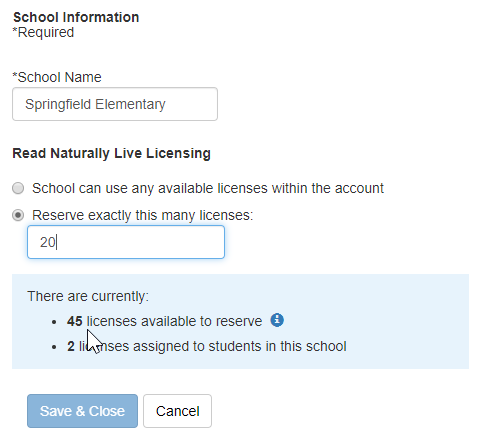Click the bold number 45 in the info panel
Viewport: 485px width, 441px height.
pos(75,321)
